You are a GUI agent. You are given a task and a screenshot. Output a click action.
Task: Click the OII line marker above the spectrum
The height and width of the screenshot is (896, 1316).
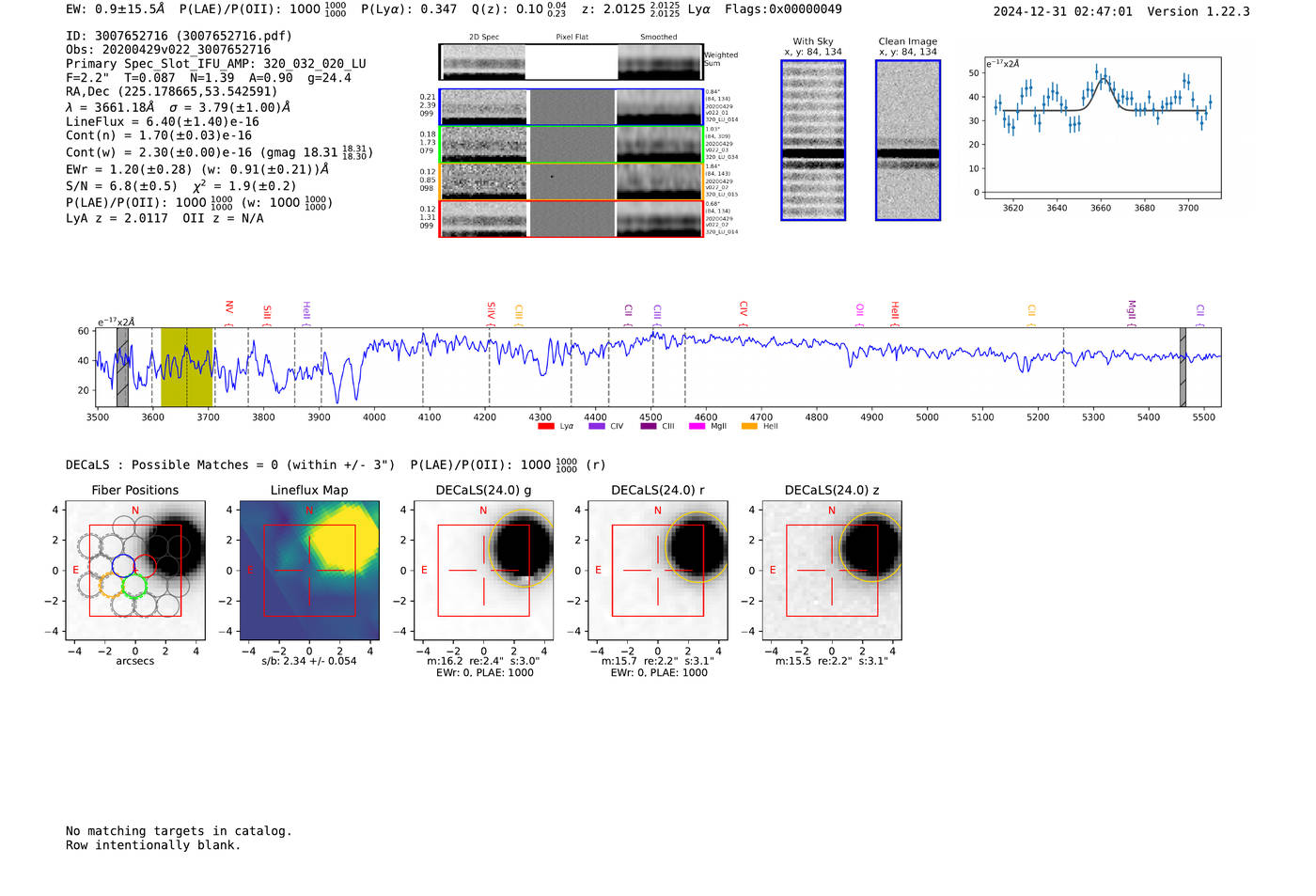[x=859, y=313]
